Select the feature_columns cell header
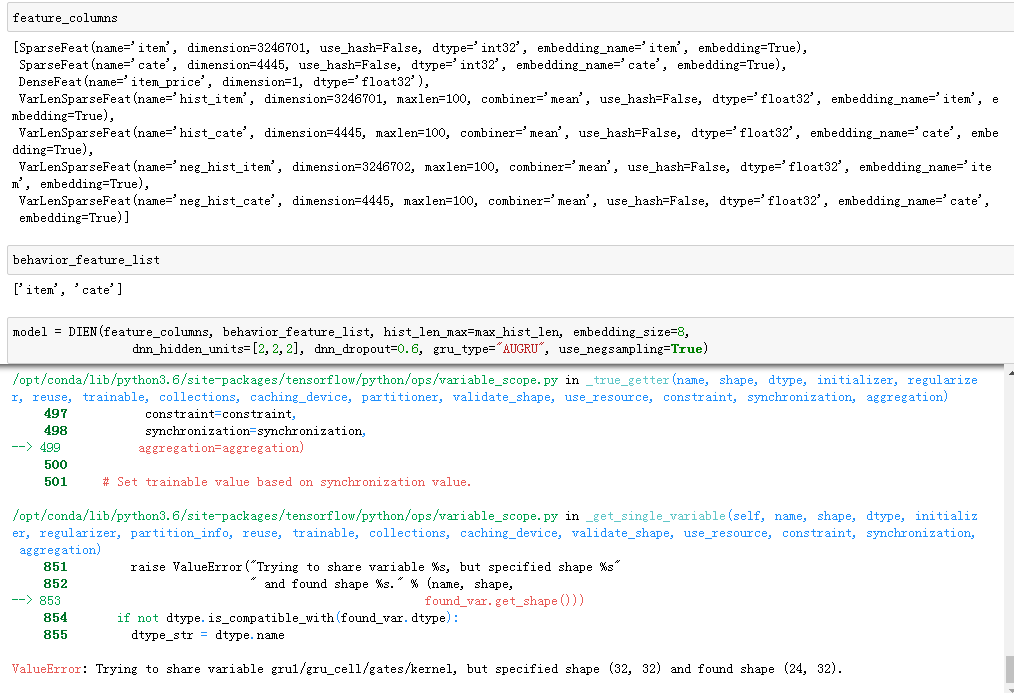 (65, 17)
